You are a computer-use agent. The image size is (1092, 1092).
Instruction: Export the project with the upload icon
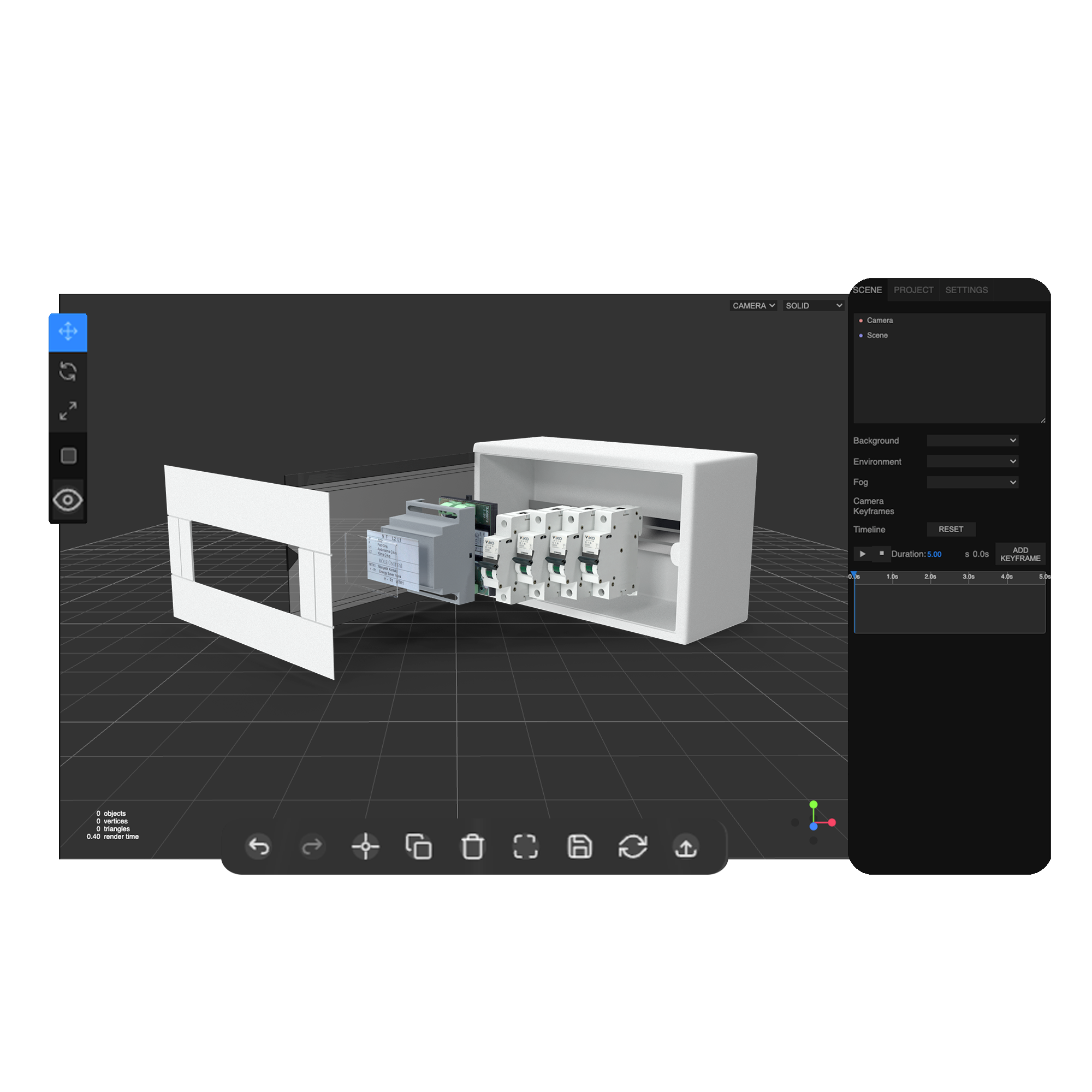[x=686, y=846]
